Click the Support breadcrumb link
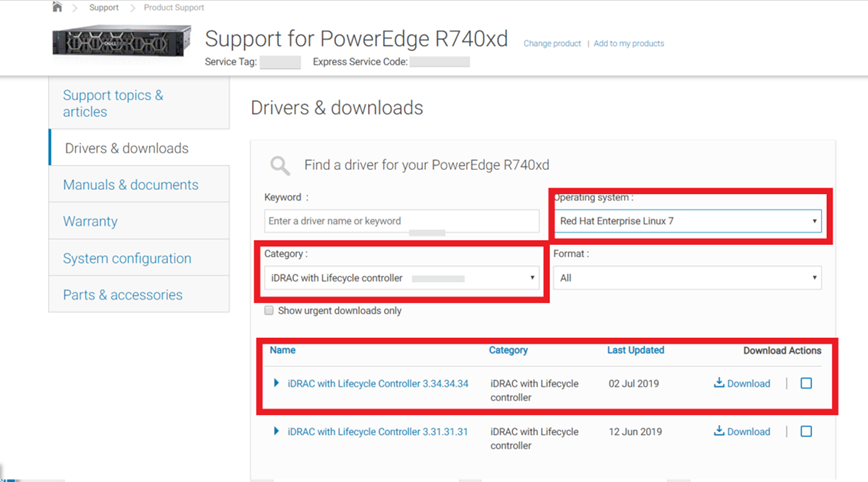This screenshot has width=868, height=482. point(104,8)
